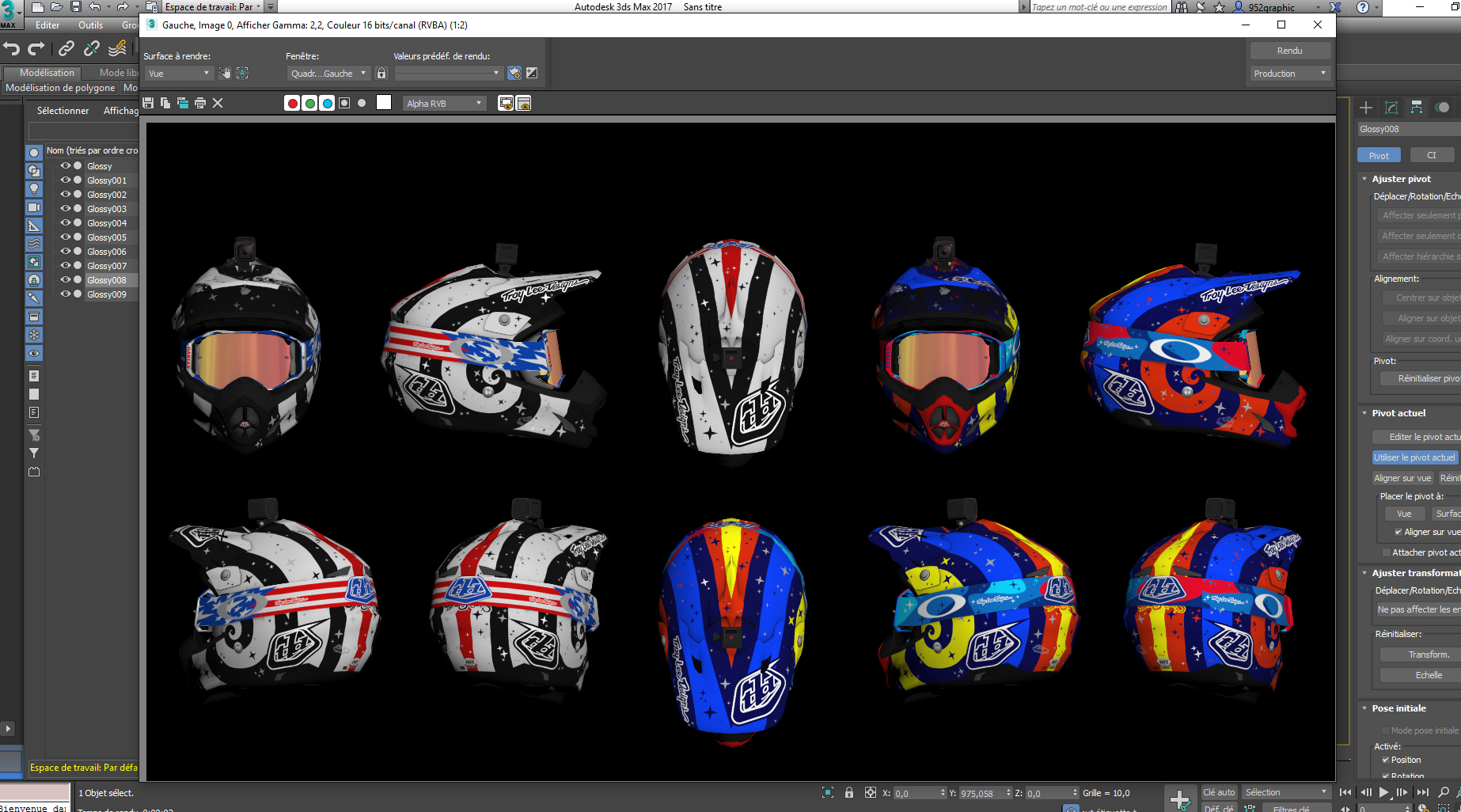Image resolution: width=1461 pixels, height=812 pixels.
Task: Open the Alpha RVB channel dropdown
Action: [x=444, y=103]
